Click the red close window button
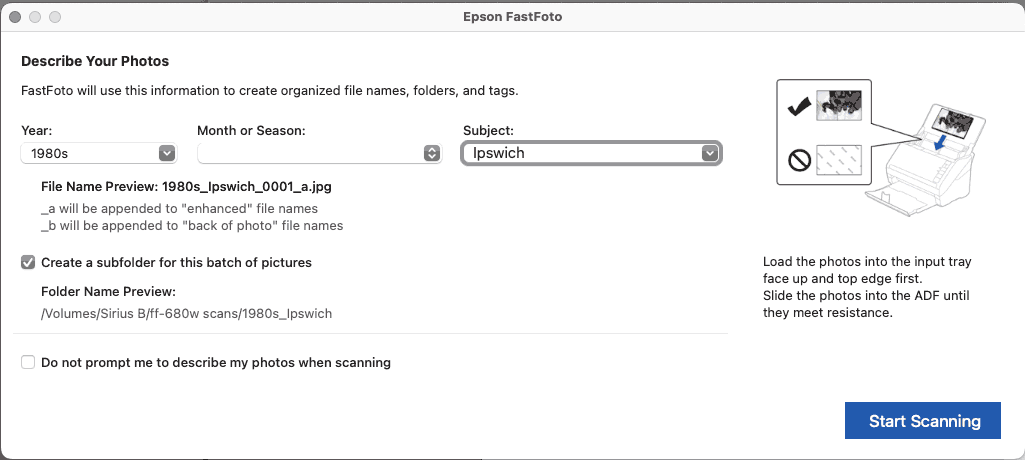This screenshot has width=1025, height=460. [15, 17]
